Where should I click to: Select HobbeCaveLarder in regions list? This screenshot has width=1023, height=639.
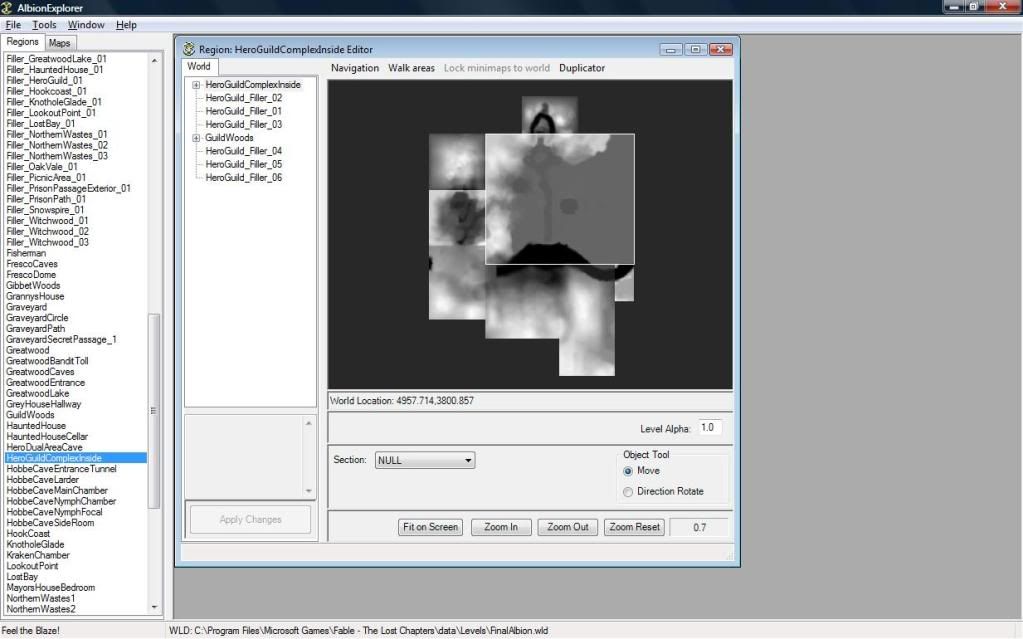42,480
